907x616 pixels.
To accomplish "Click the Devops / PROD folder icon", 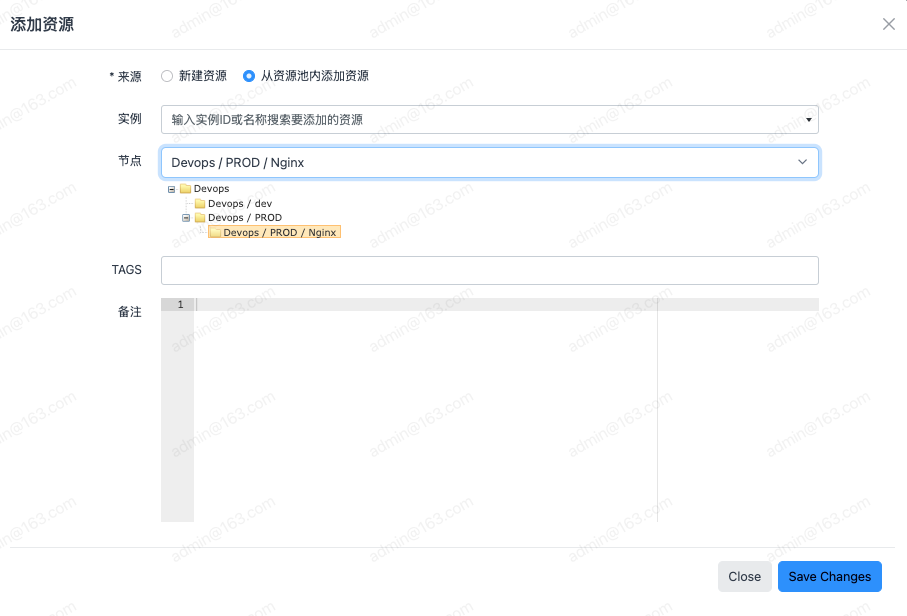I will pos(200,218).
